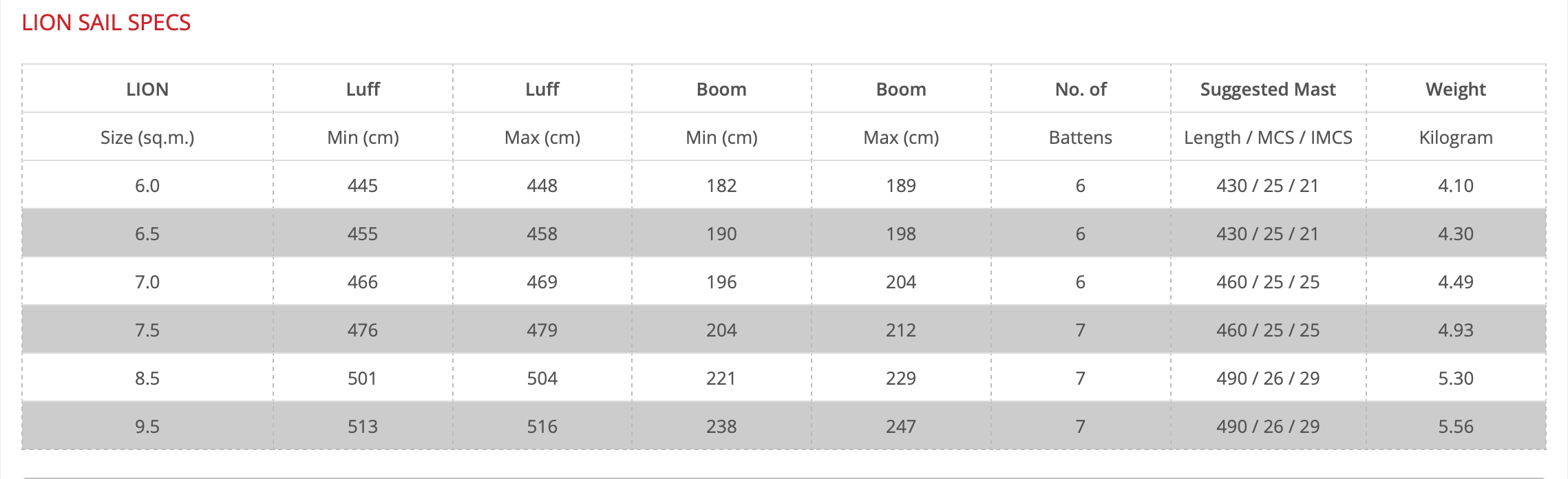Image resolution: width=1568 pixels, height=479 pixels.
Task: Select the No. of column header
Action: tap(1080, 89)
